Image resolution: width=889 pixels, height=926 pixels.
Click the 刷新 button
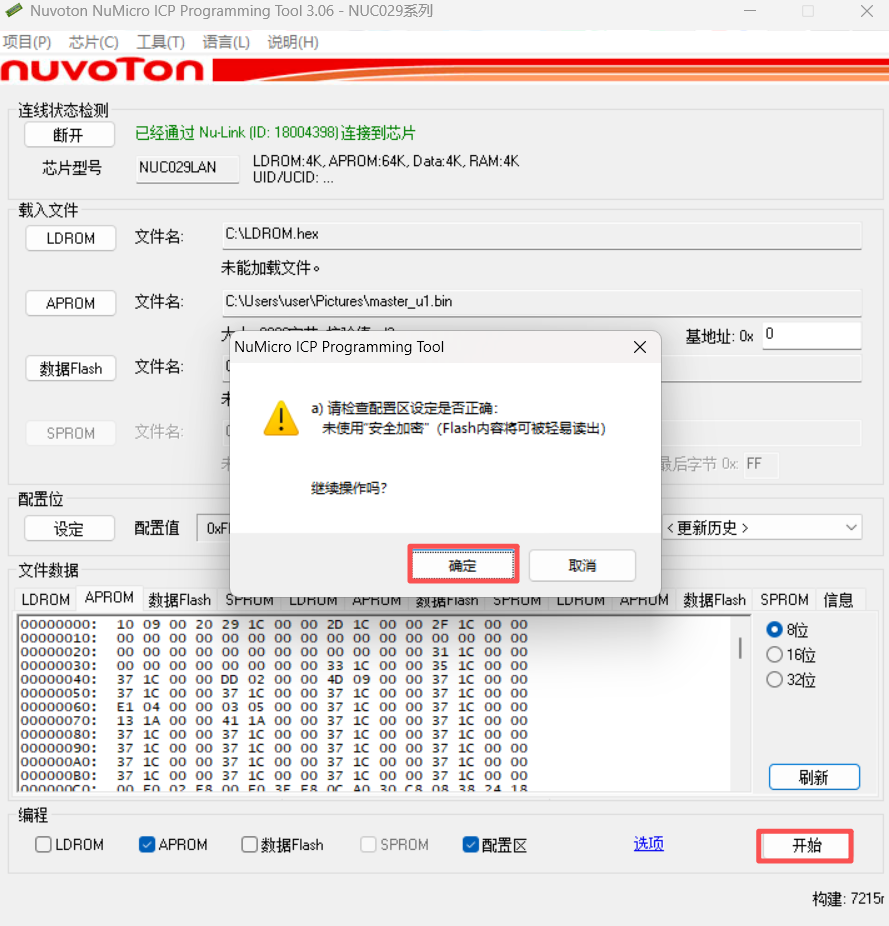[x=813, y=777]
